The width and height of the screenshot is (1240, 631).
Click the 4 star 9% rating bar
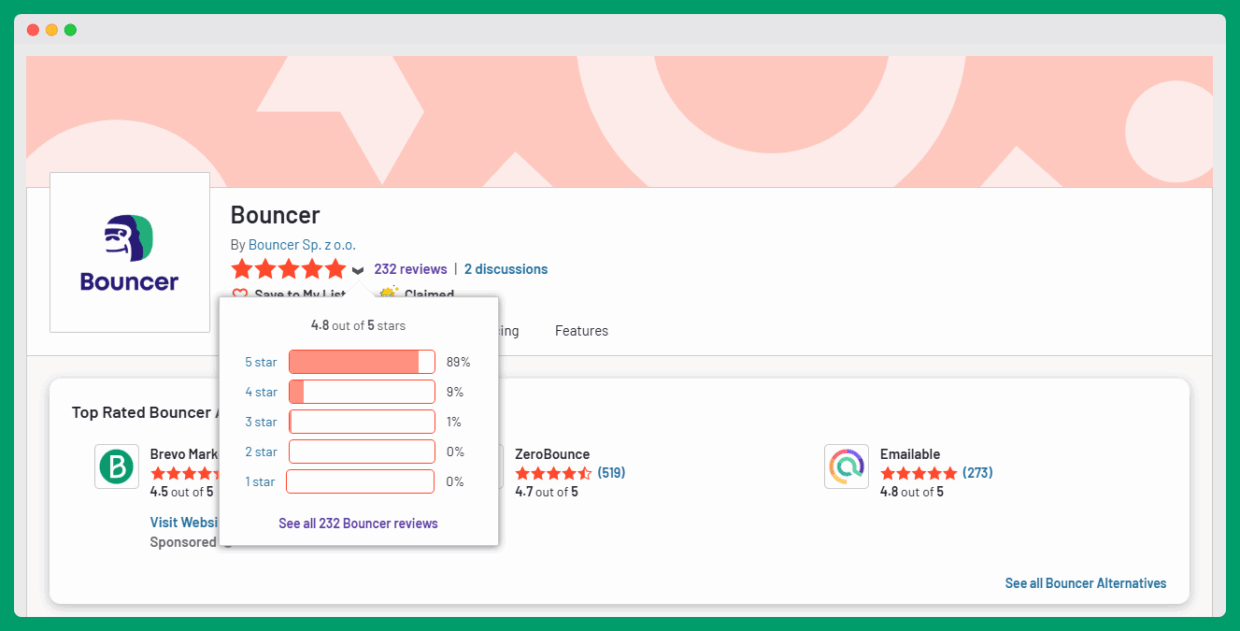tap(362, 392)
